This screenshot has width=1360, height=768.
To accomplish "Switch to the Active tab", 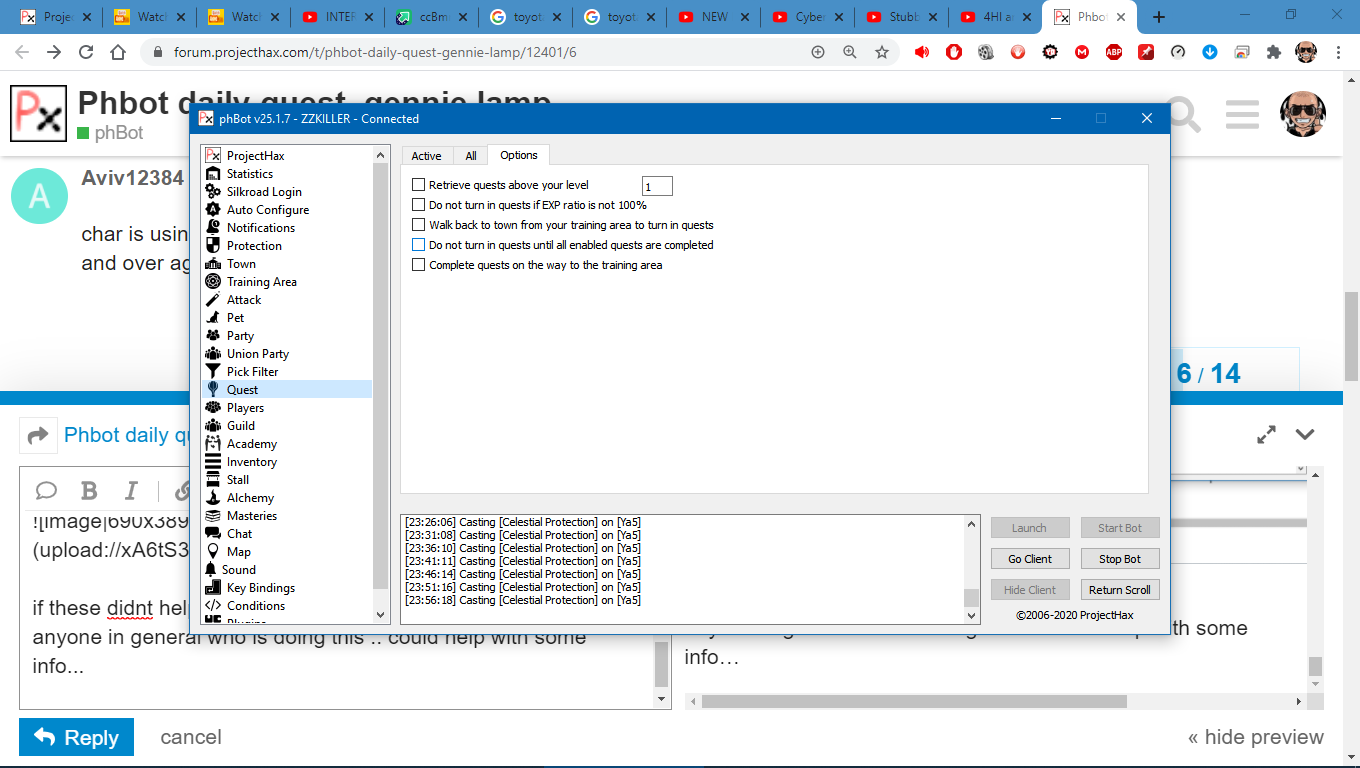I will (426, 156).
